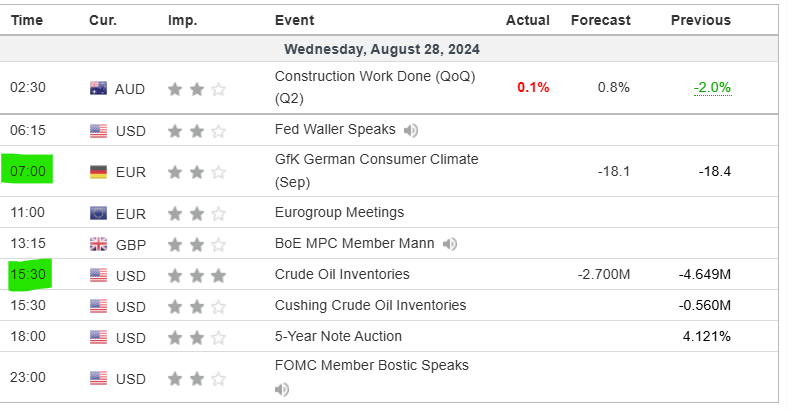Open the GfK German Consumer Climate event

pyautogui.click(x=376, y=159)
